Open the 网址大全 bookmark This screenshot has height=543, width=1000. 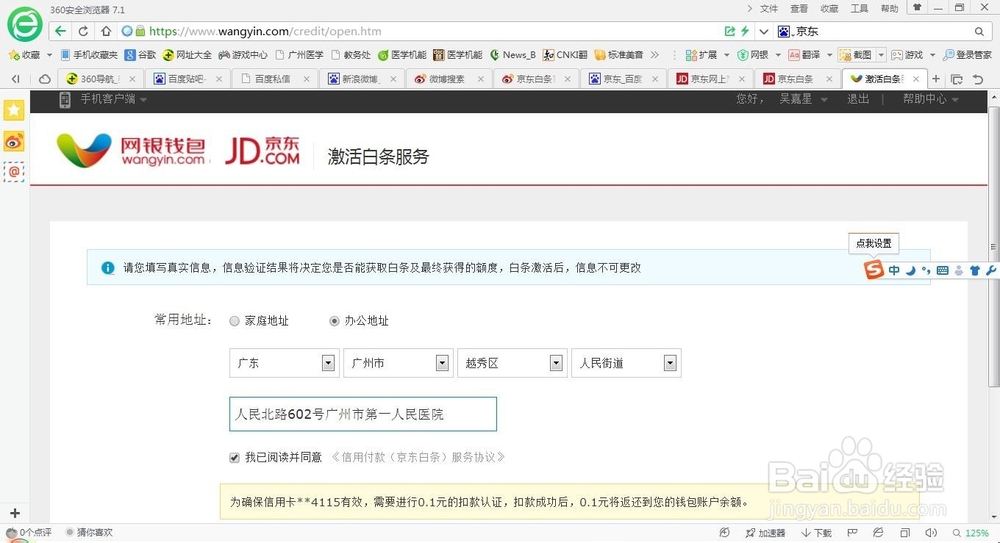[x=187, y=55]
